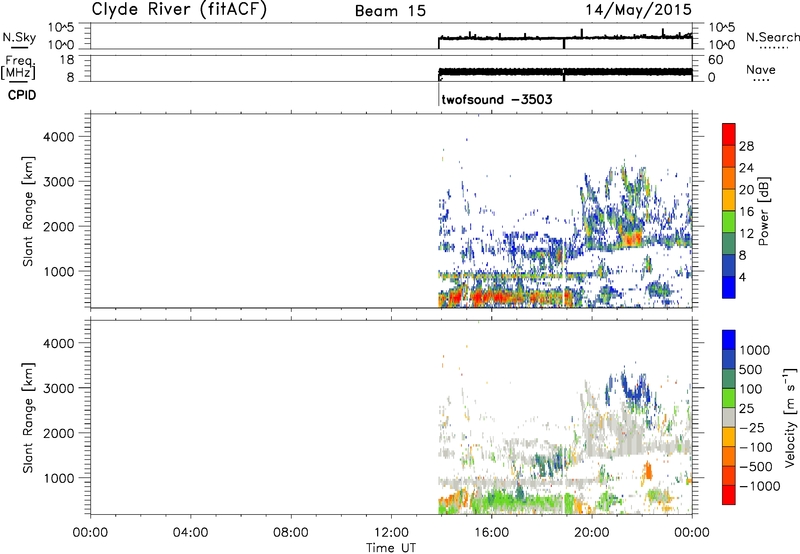The height and width of the screenshot is (554, 800).
Task: Select the '-1000' value on Velocity colorbar
Action: pyautogui.click(x=759, y=486)
